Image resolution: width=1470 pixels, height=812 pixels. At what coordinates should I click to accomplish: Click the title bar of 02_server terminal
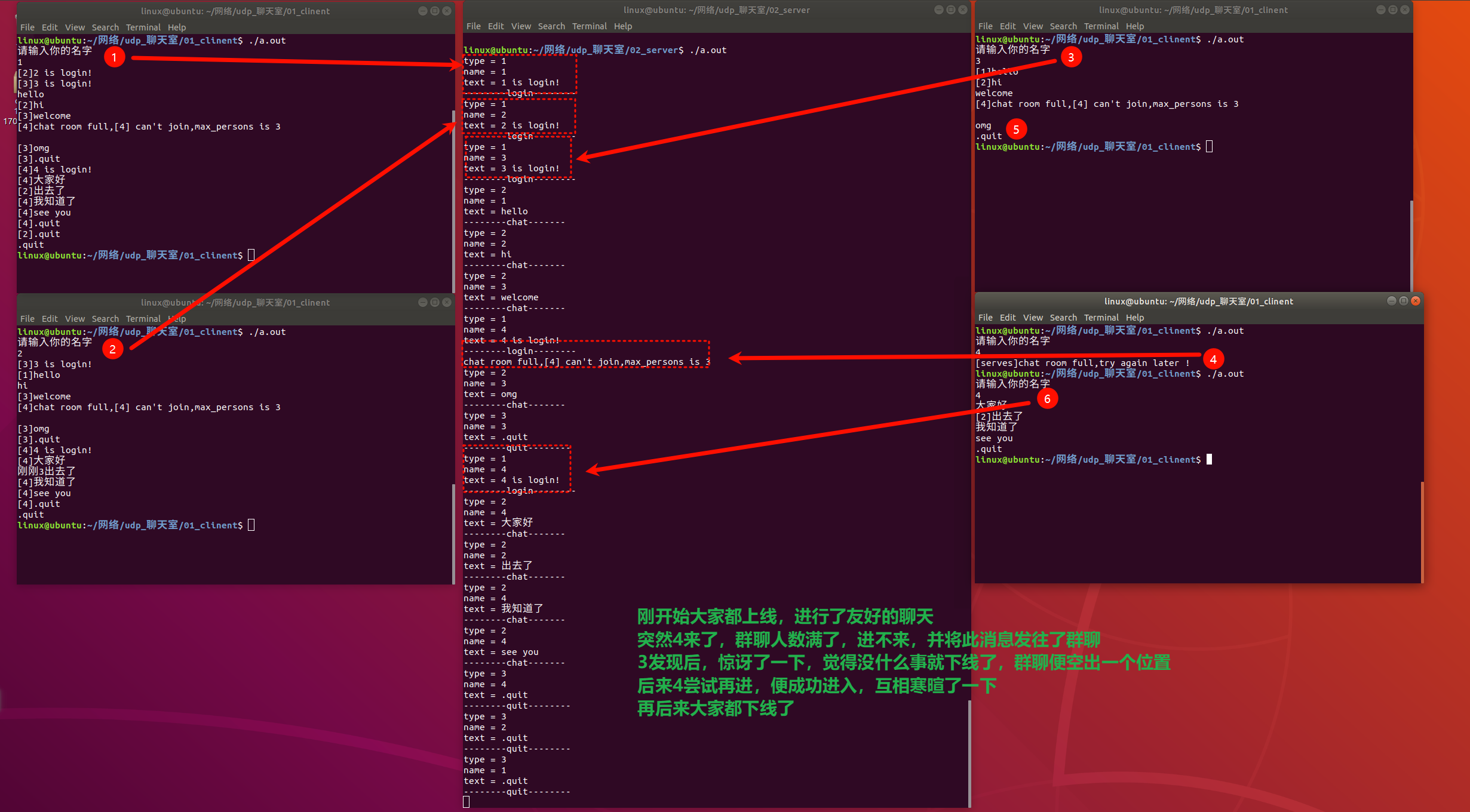pyautogui.click(x=716, y=10)
